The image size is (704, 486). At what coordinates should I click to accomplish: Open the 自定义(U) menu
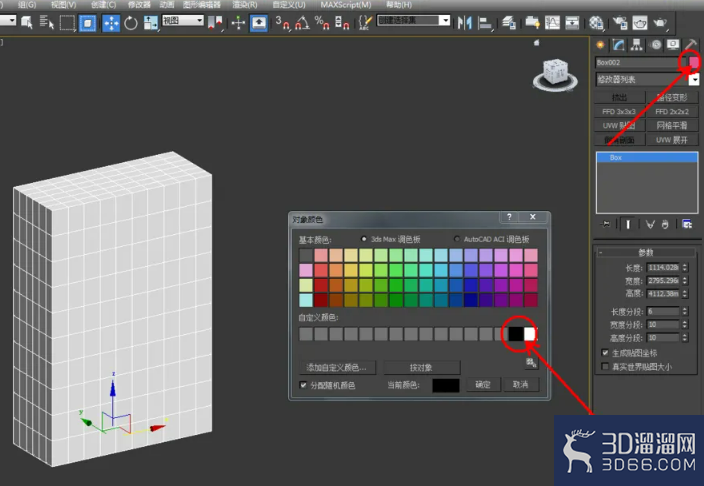coord(289,4)
